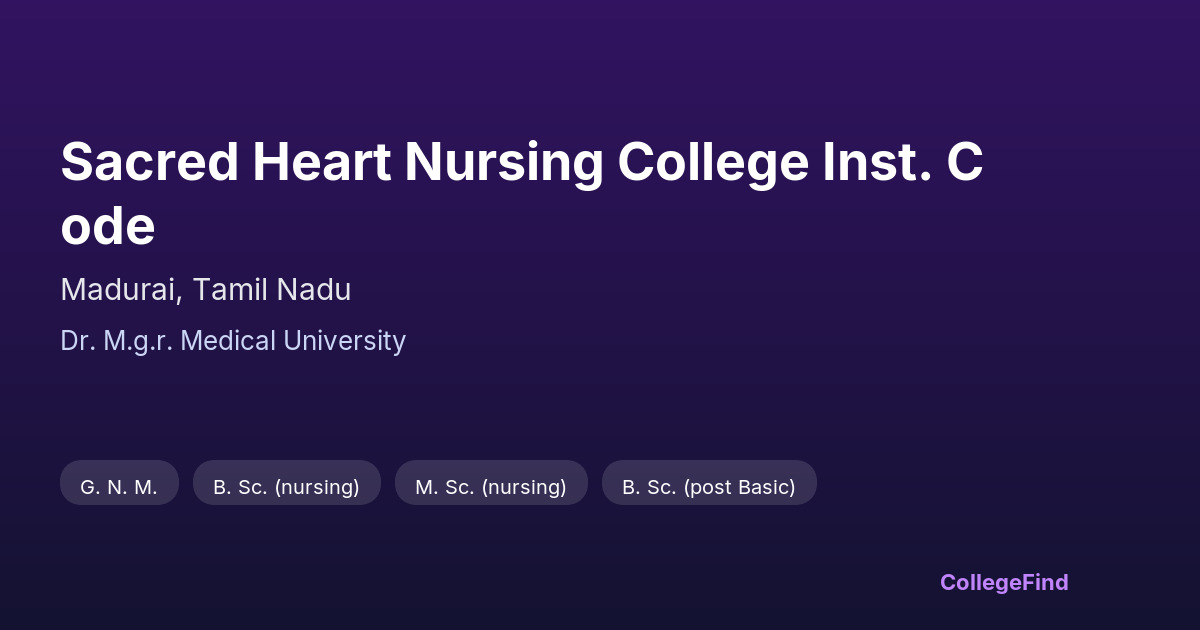Click the lone 'C' ending the first title line
This screenshot has width=1200, height=630.
pos(965,162)
